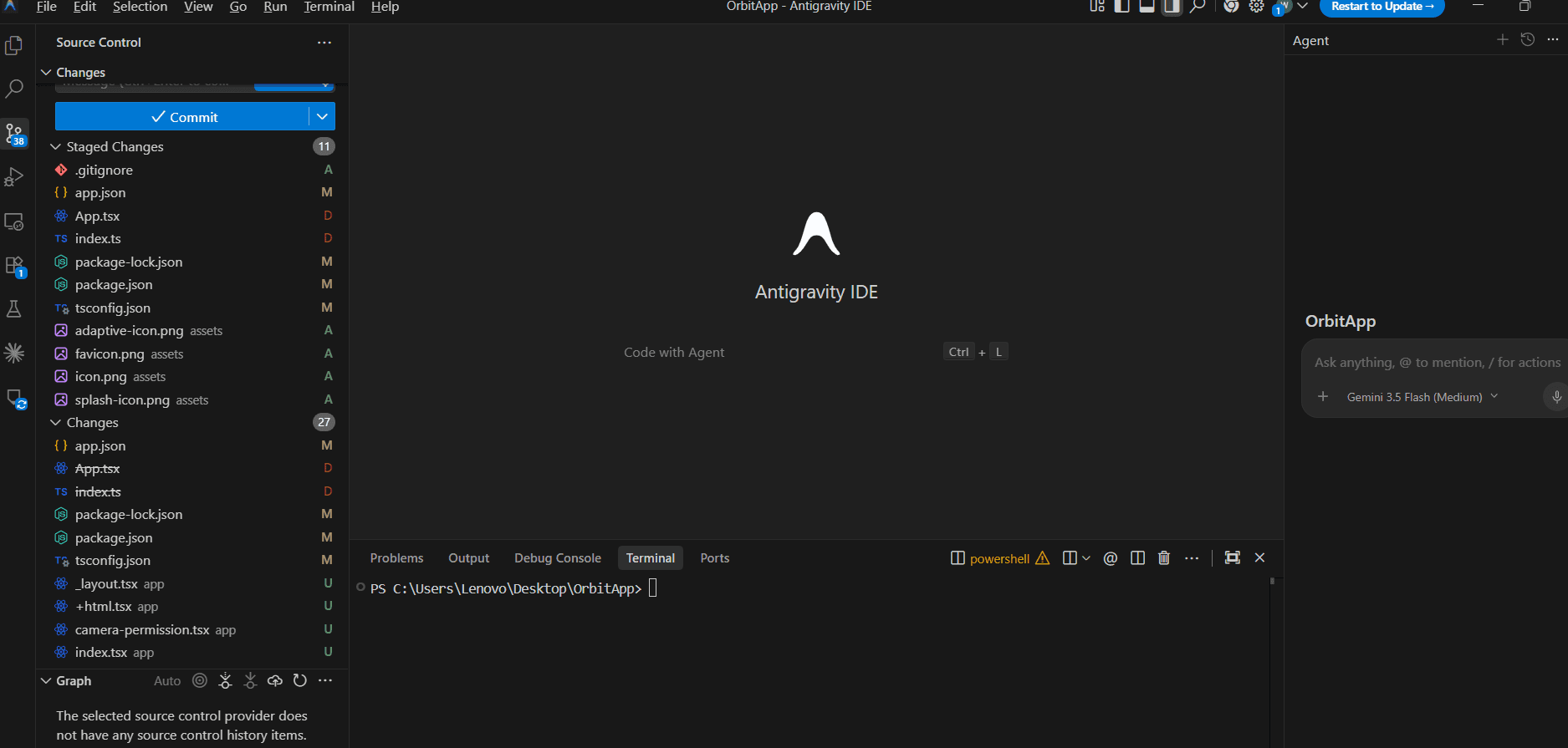This screenshot has height=748, width=1568.
Task: Toggle the Agent secondary side bar
Action: [x=1172, y=7]
